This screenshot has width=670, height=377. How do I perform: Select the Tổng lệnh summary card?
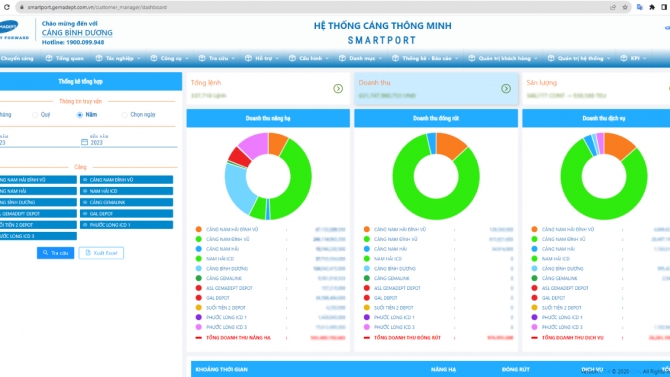tap(268, 88)
